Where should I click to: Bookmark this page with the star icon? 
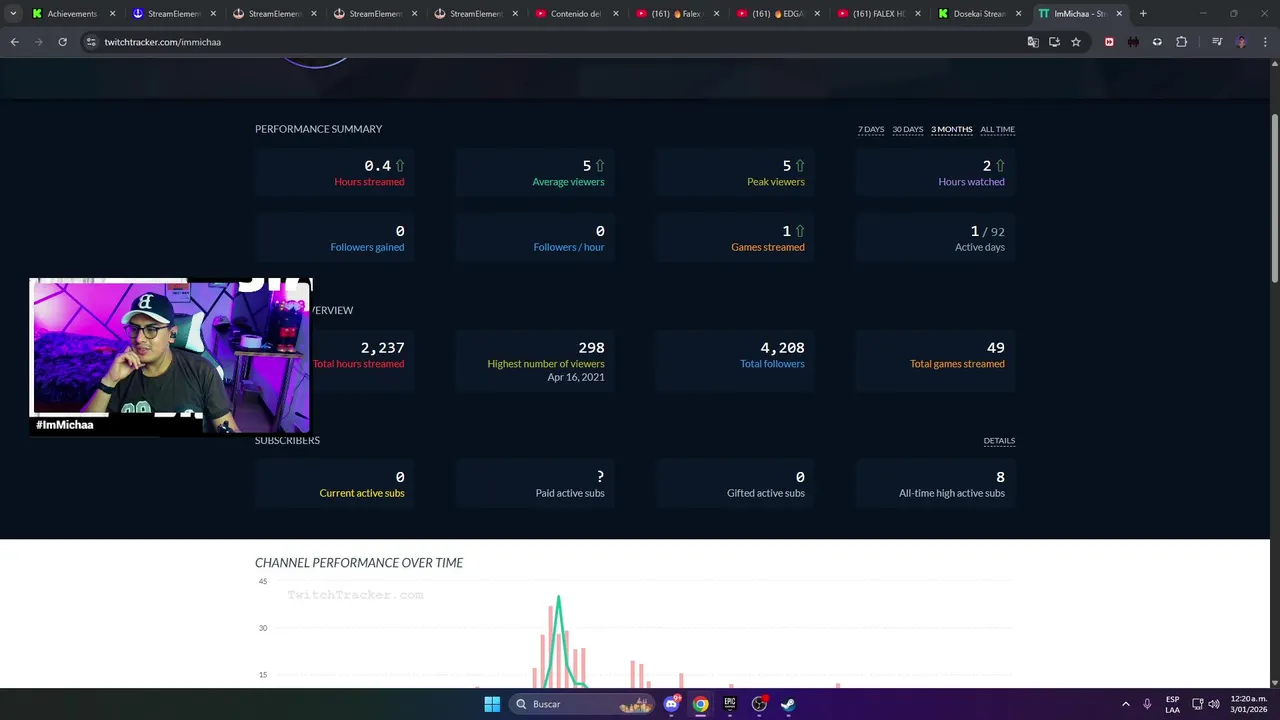pyautogui.click(x=1076, y=42)
